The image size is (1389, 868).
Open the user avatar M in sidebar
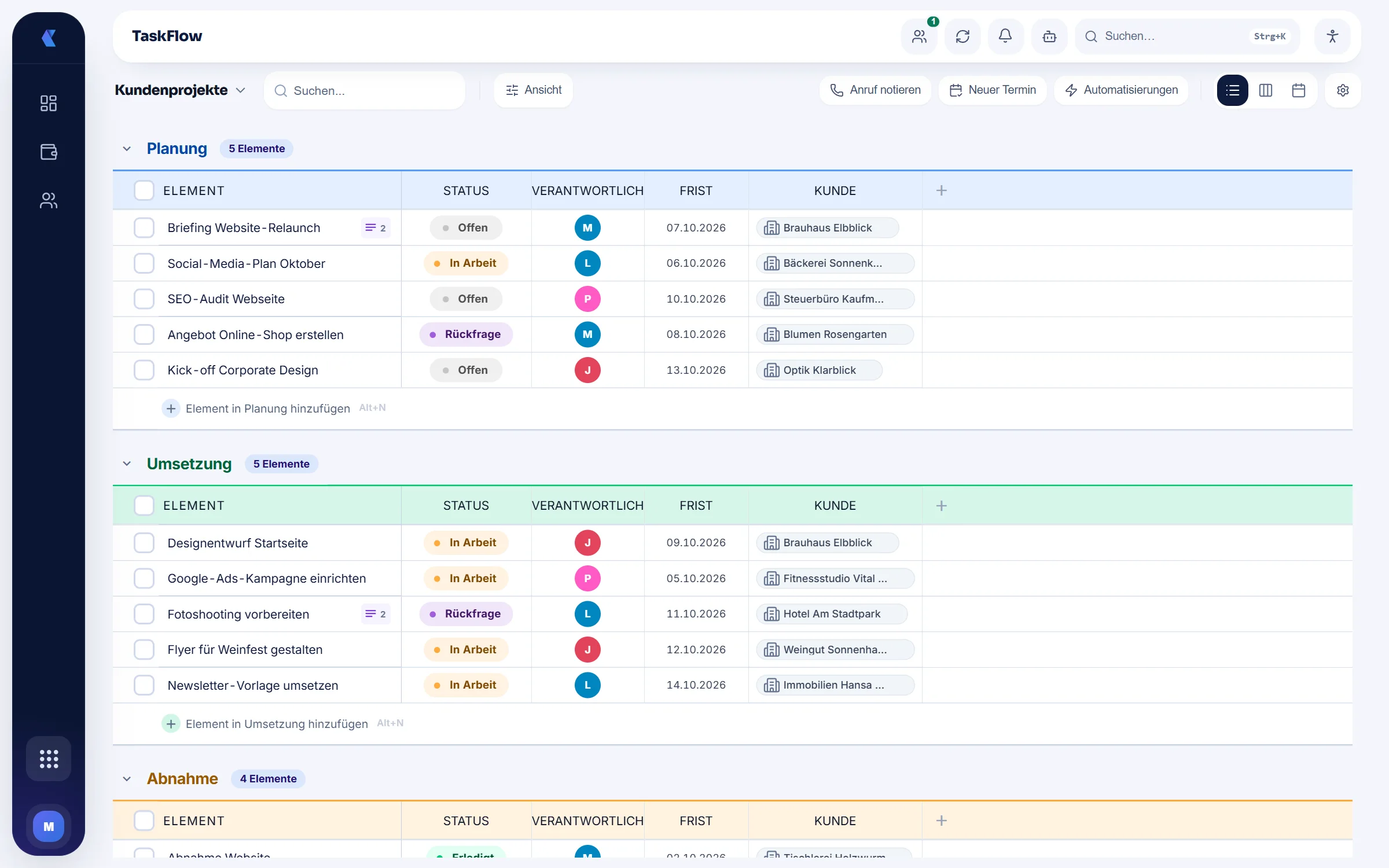[49, 826]
